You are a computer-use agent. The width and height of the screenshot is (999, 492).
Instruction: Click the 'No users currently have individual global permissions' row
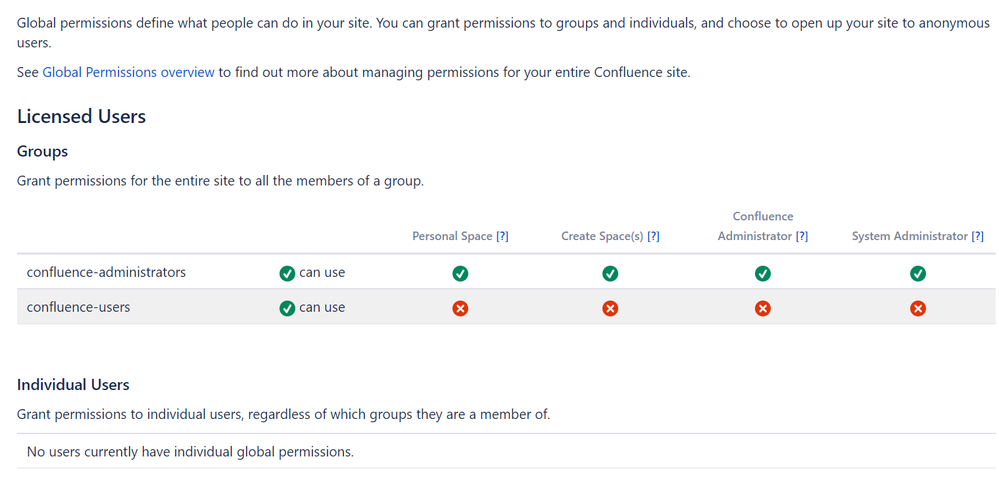click(x=190, y=451)
